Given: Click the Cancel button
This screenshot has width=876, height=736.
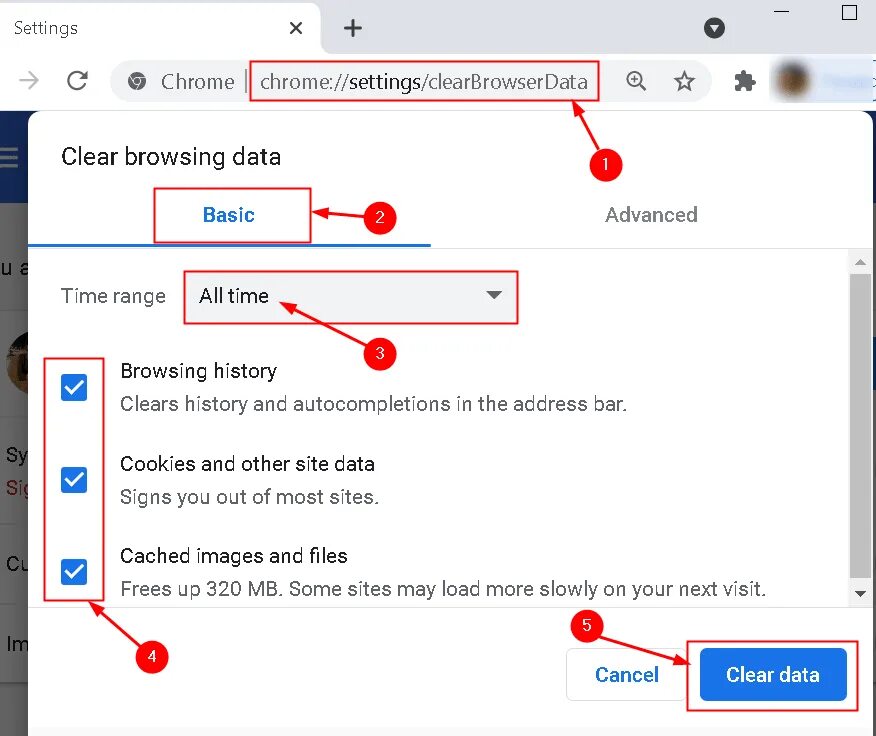Looking at the screenshot, I should [627, 675].
